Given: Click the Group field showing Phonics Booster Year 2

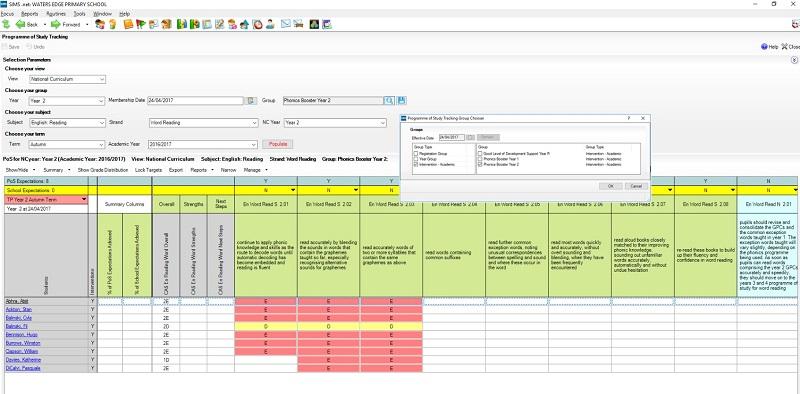Looking at the screenshot, I should point(333,101).
